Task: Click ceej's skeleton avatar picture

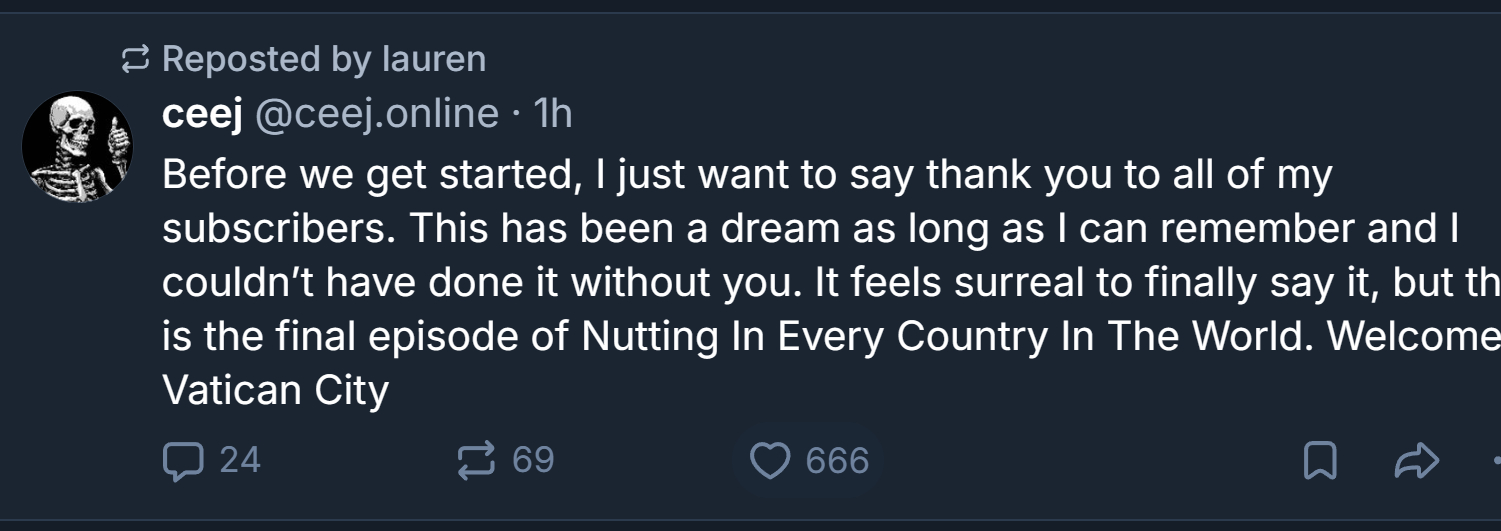Action: tap(77, 147)
